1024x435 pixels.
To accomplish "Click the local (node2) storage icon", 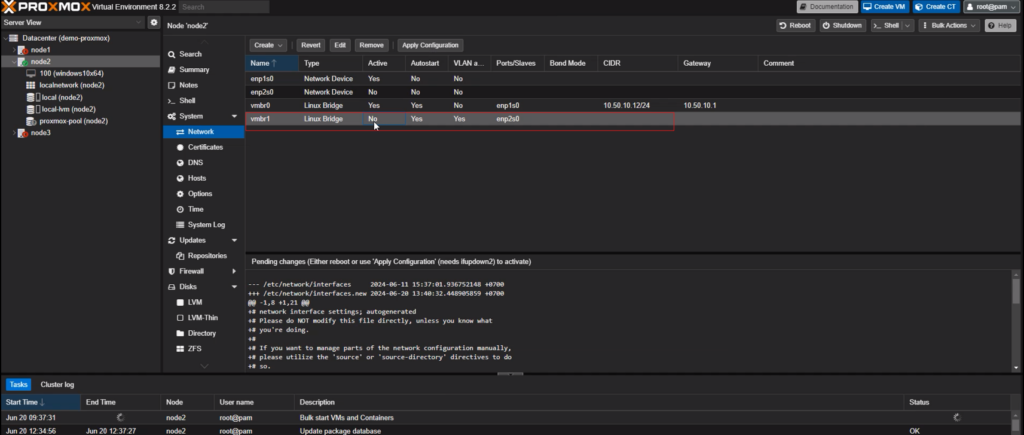I will point(33,97).
